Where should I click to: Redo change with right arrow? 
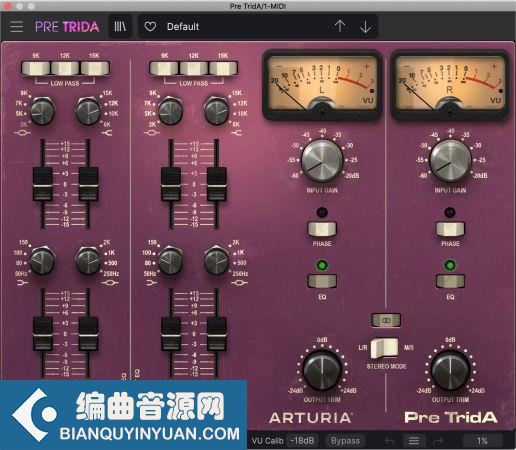pyautogui.click(x=438, y=441)
